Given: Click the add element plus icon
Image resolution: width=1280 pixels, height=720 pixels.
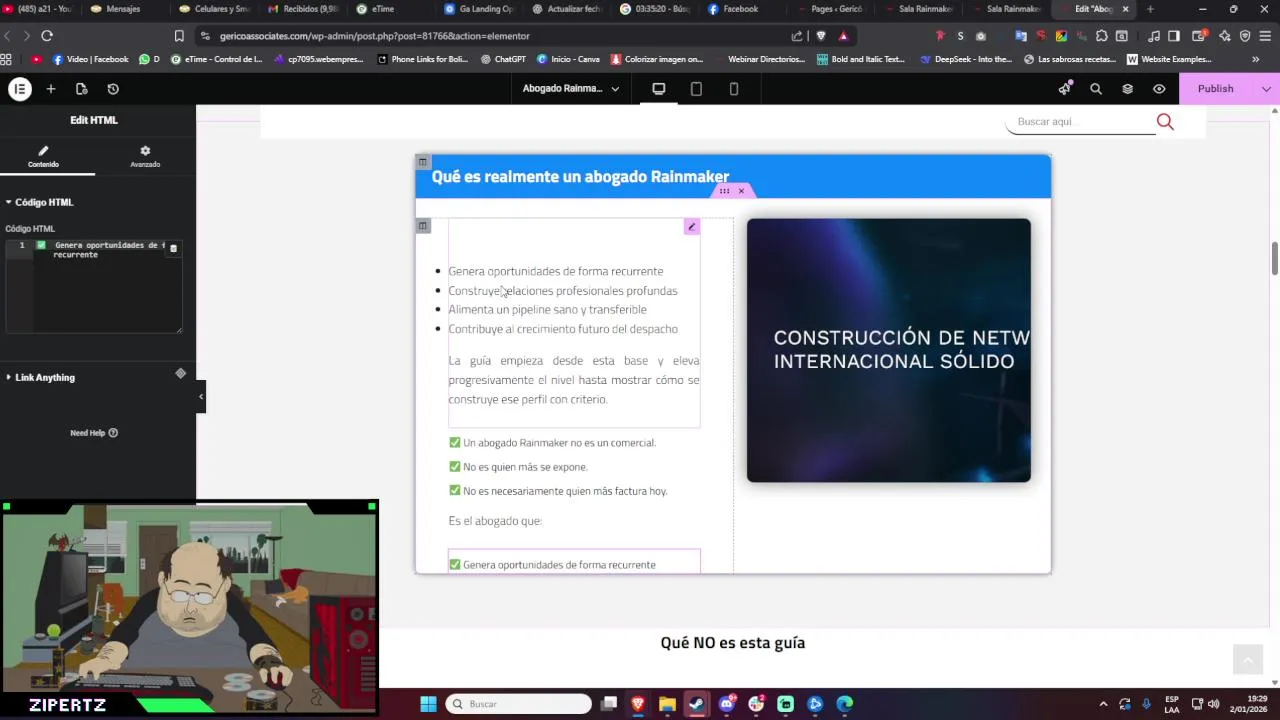Looking at the screenshot, I should click(x=51, y=89).
